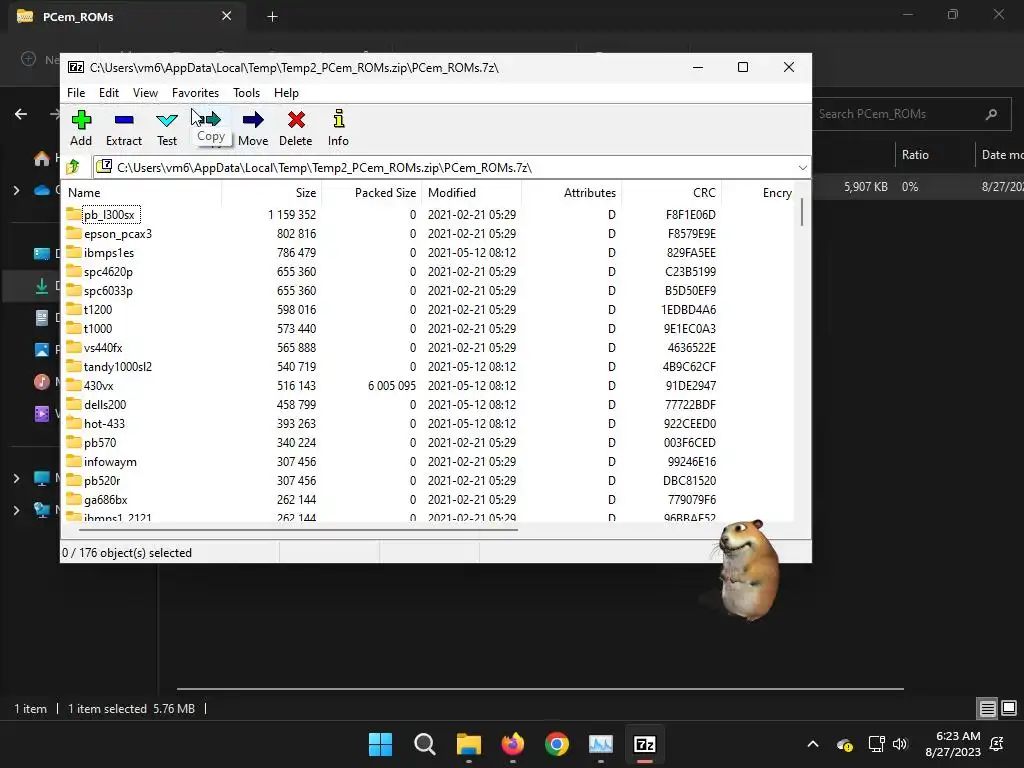Click the search magnifier in the Explorer search box
1024x768 pixels.
(x=991, y=114)
